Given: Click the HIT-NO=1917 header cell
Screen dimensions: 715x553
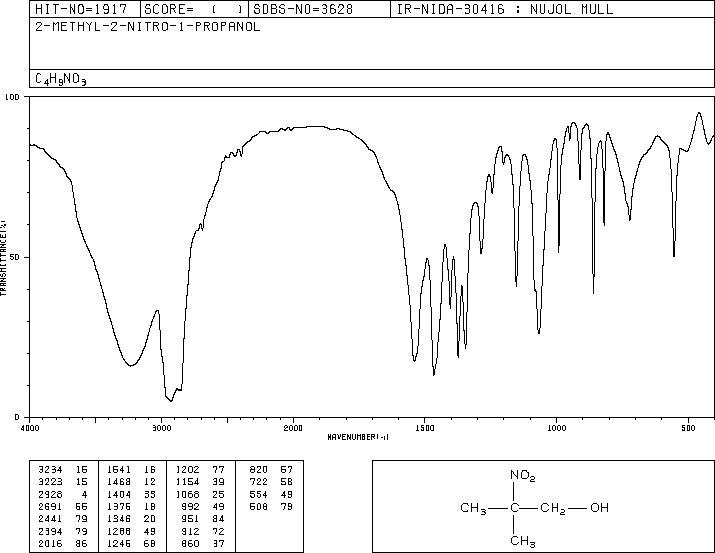Looking at the screenshot, I should click(85, 9).
